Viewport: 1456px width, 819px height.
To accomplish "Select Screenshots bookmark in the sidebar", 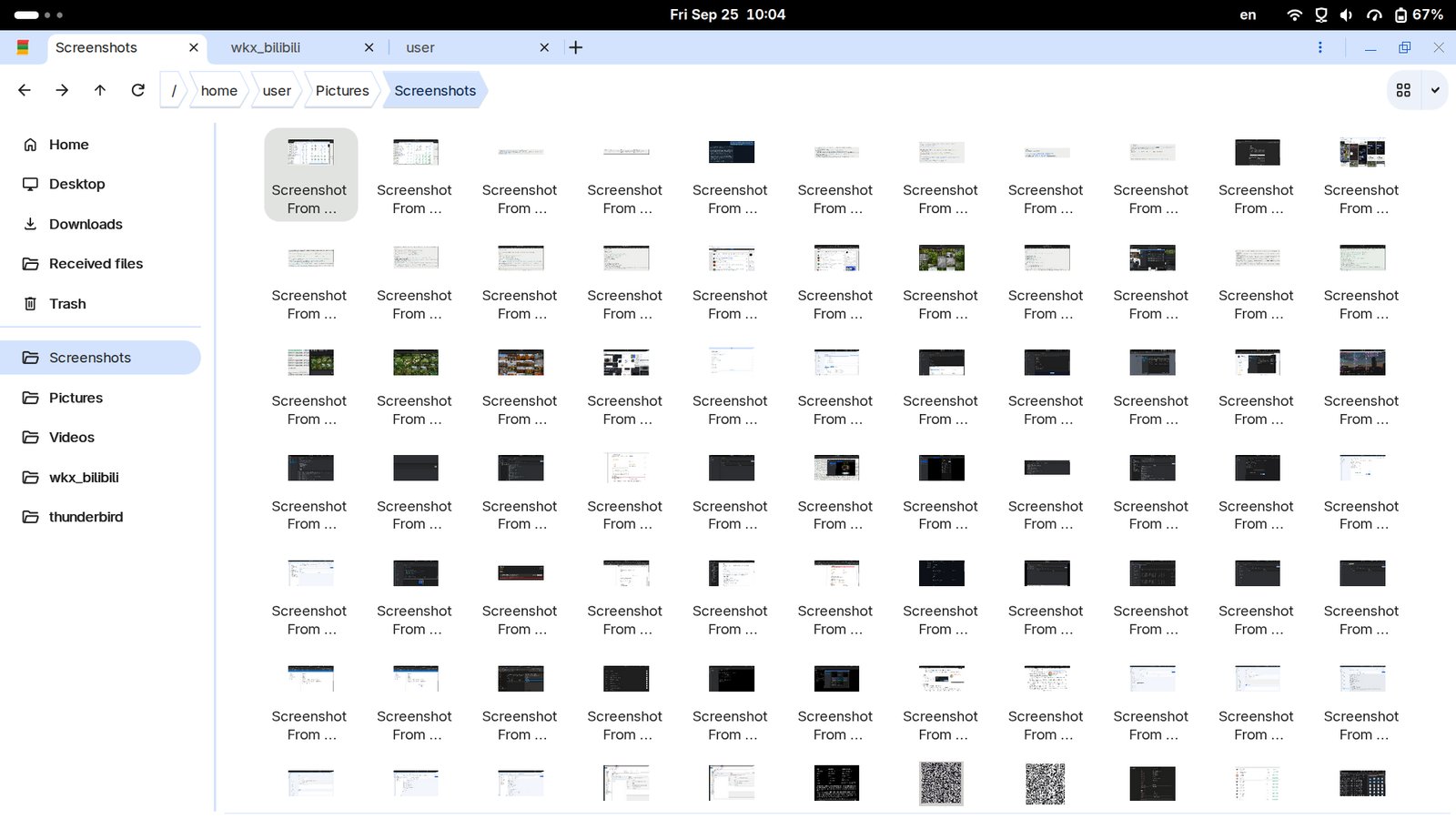I will (x=100, y=358).
